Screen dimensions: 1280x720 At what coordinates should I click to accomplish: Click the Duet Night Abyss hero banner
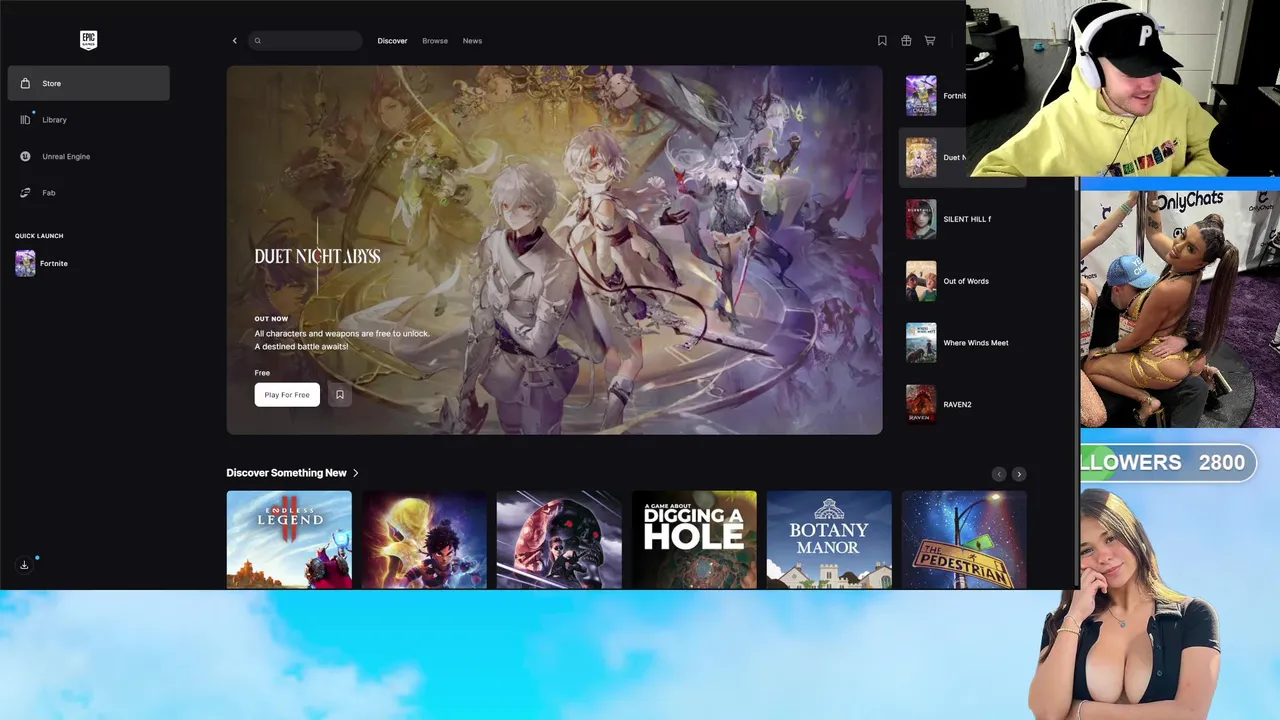(x=554, y=250)
